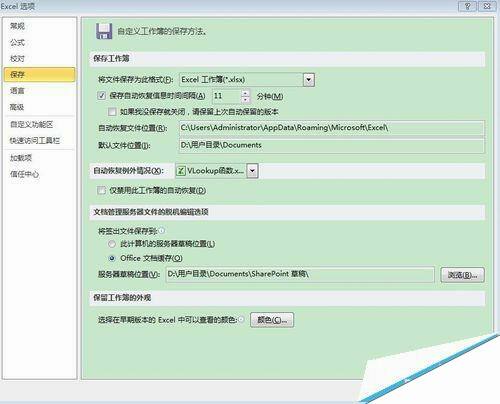The height and width of the screenshot is (404, 500).
Task: Open the 自动恢复例外情况 workbook dropdown
Action: coord(252,171)
